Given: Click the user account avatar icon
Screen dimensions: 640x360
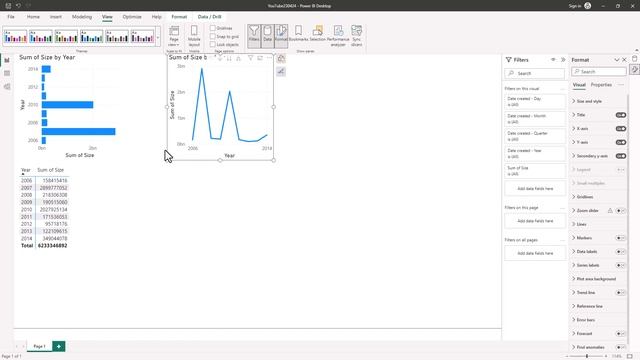Looking at the screenshot, I should click(x=588, y=6).
